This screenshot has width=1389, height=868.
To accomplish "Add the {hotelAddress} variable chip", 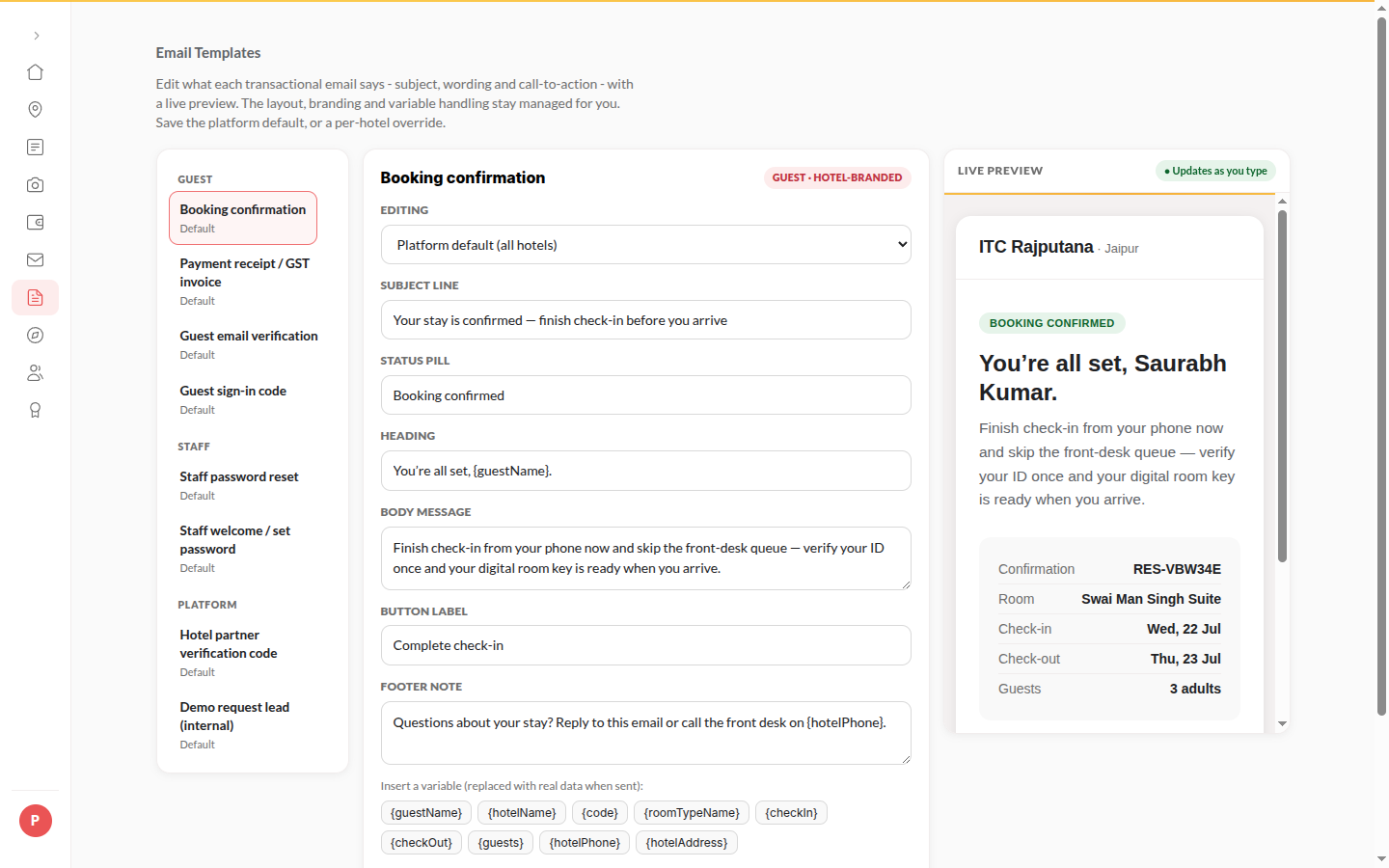I will (x=687, y=843).
